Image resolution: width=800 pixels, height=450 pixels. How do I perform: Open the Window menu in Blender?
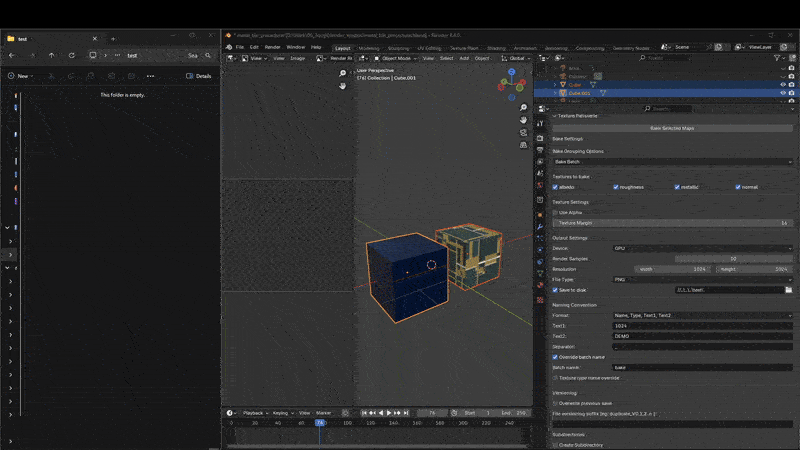pyautogui.click(x=295, y=47)
